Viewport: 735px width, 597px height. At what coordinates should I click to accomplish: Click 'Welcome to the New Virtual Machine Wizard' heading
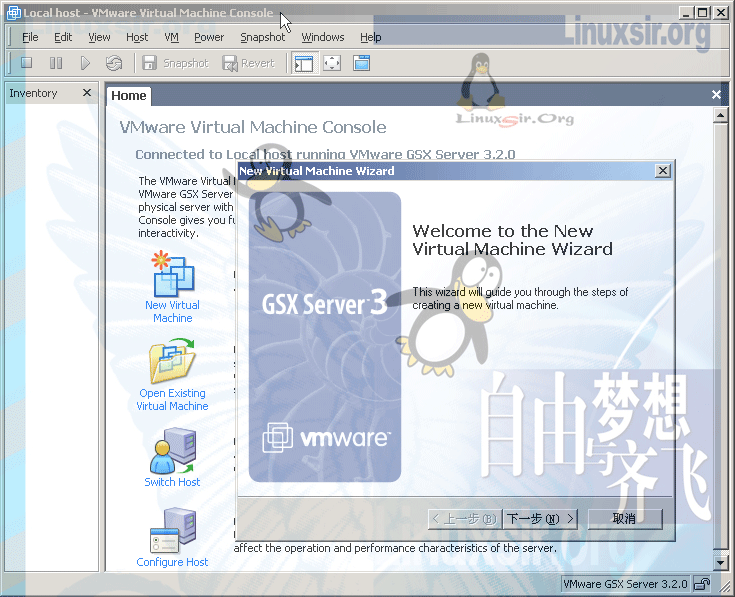coord(512,240)
